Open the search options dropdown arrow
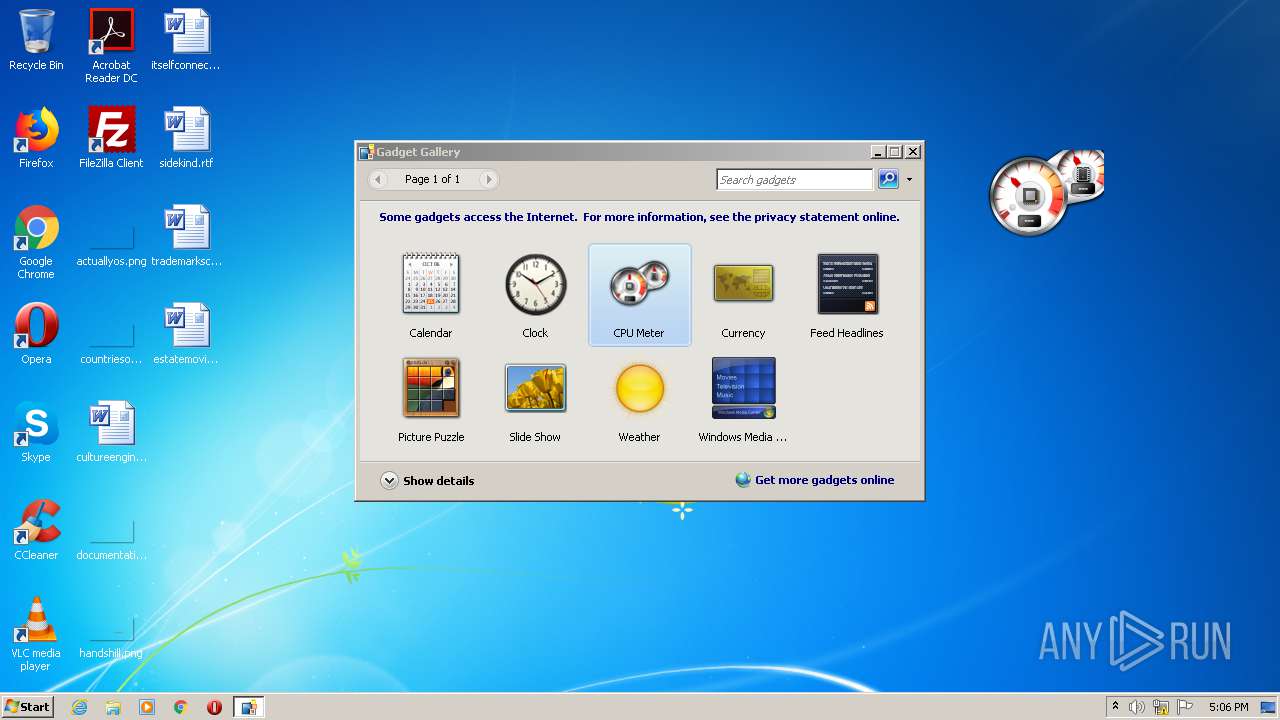The width and height of the screenshot is (1280, 720). (909, 180)
